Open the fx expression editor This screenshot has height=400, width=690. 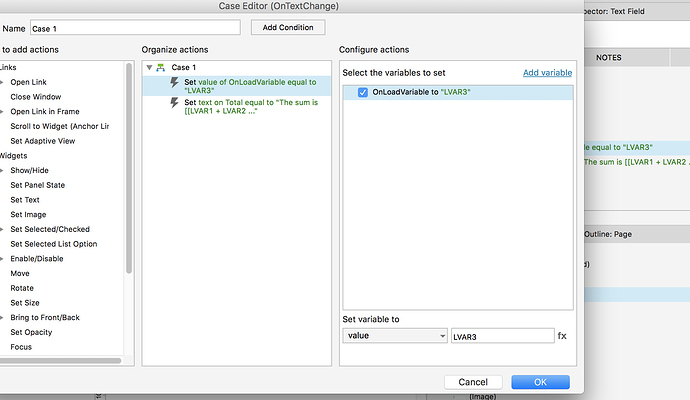coord(562,336)
